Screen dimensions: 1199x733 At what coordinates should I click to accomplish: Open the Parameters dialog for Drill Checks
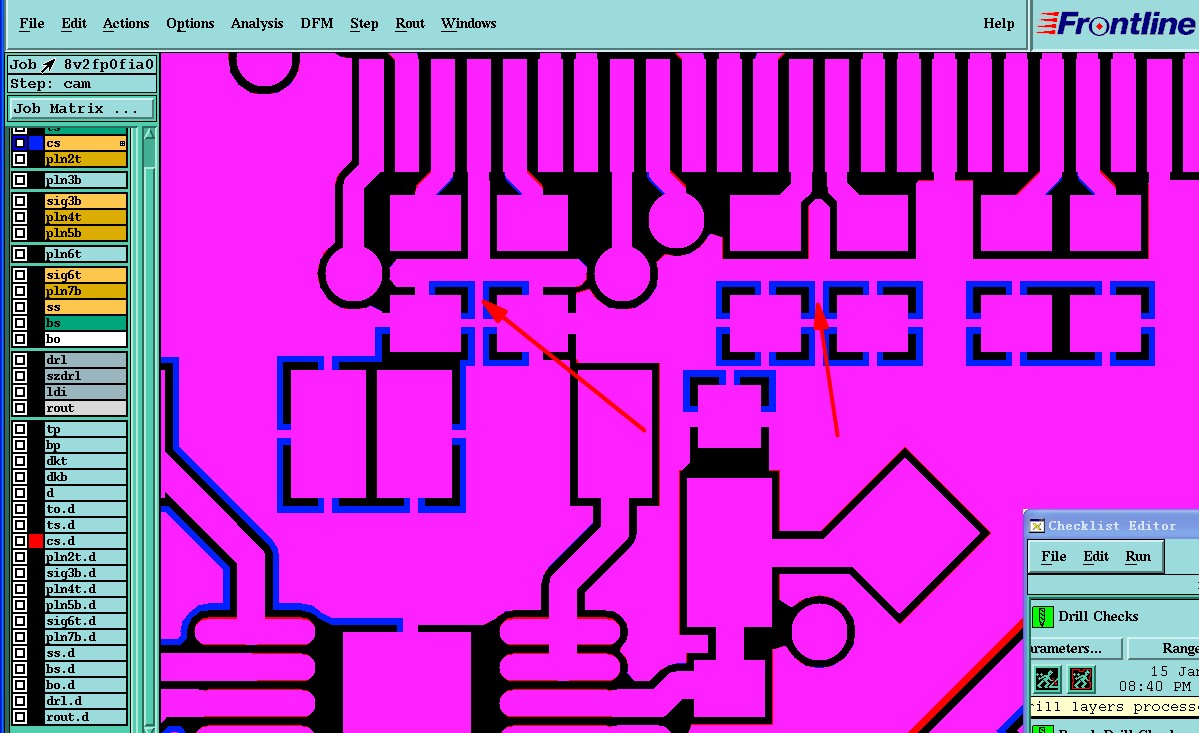(1074, 648)
